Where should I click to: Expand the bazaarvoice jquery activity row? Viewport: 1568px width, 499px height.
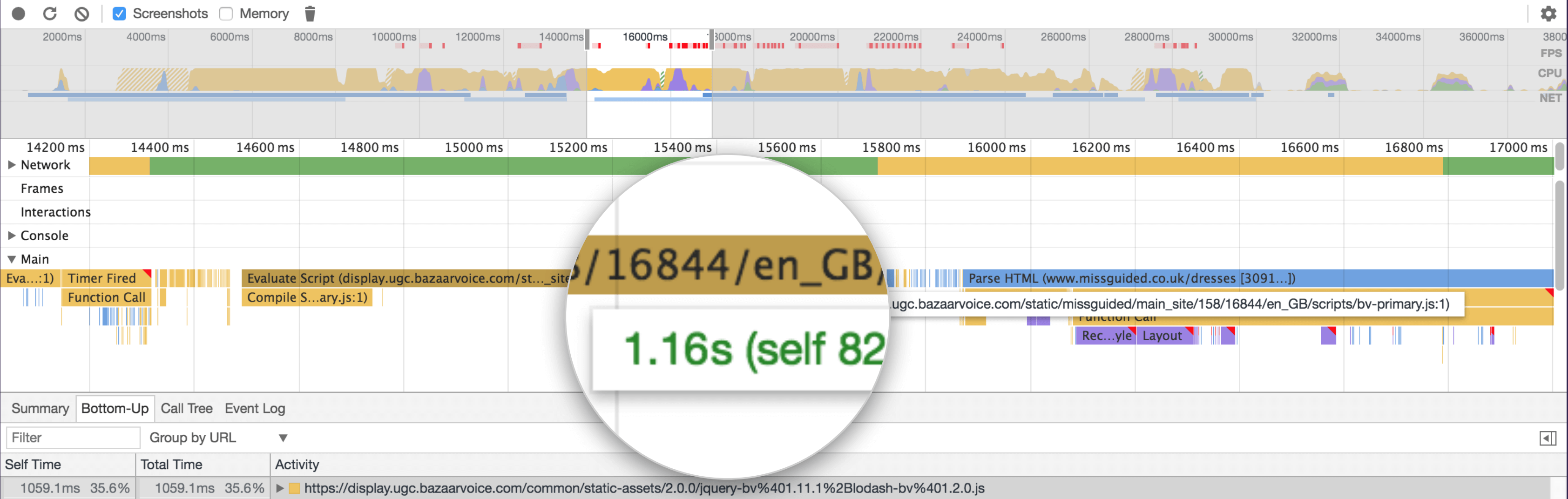(x=280, y=488)
